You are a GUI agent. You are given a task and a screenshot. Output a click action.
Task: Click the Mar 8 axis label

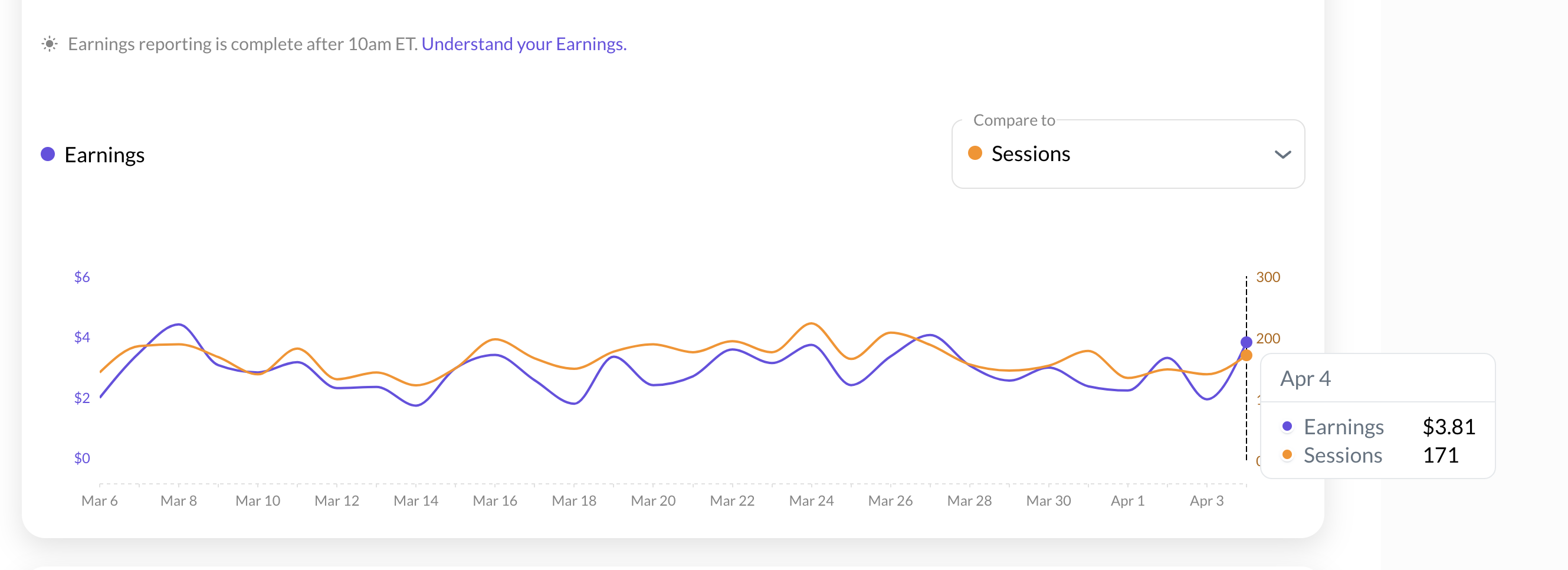click(178, 500)
